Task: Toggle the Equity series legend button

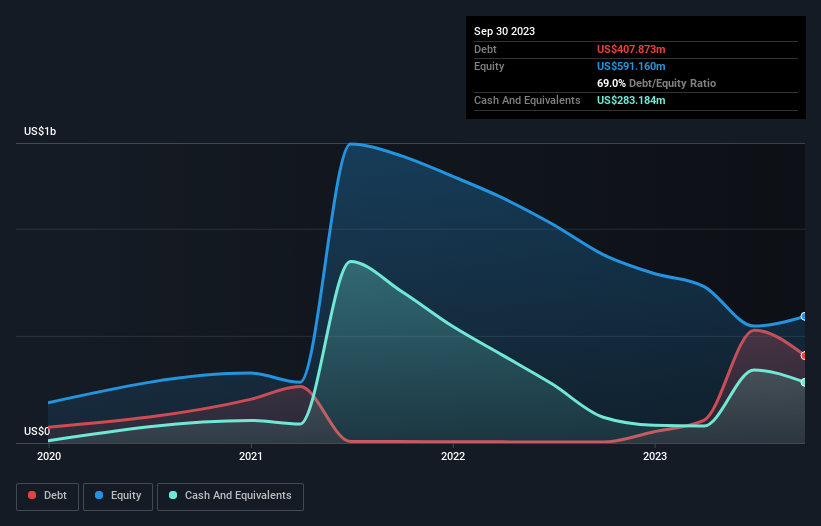Action: 118,496
